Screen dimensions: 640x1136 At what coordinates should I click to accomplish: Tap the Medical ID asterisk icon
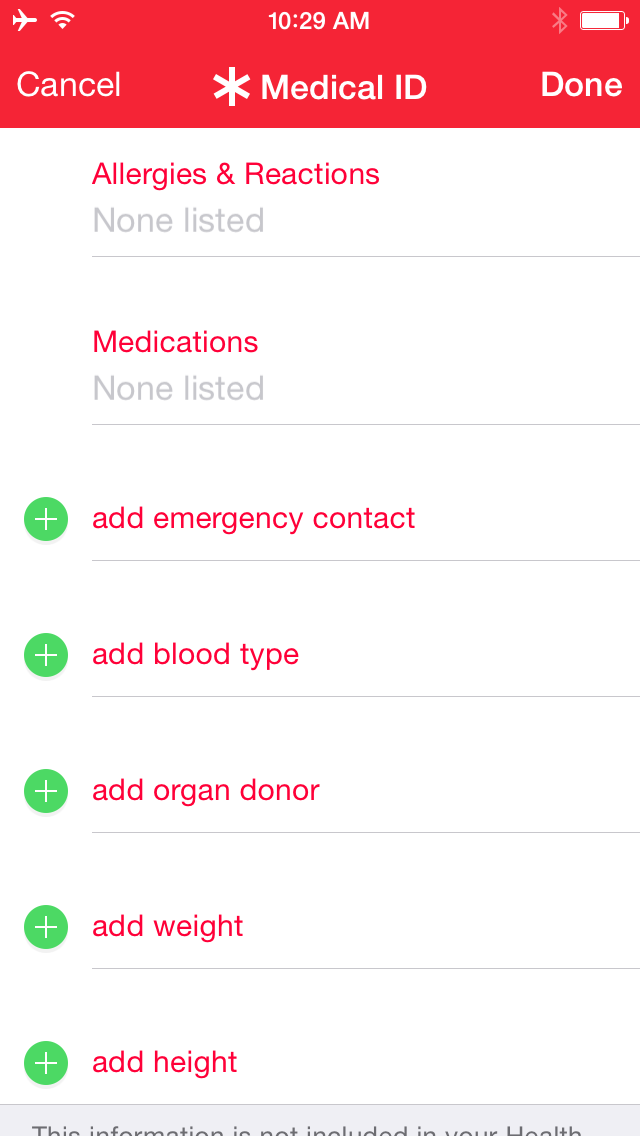[231, 87]
